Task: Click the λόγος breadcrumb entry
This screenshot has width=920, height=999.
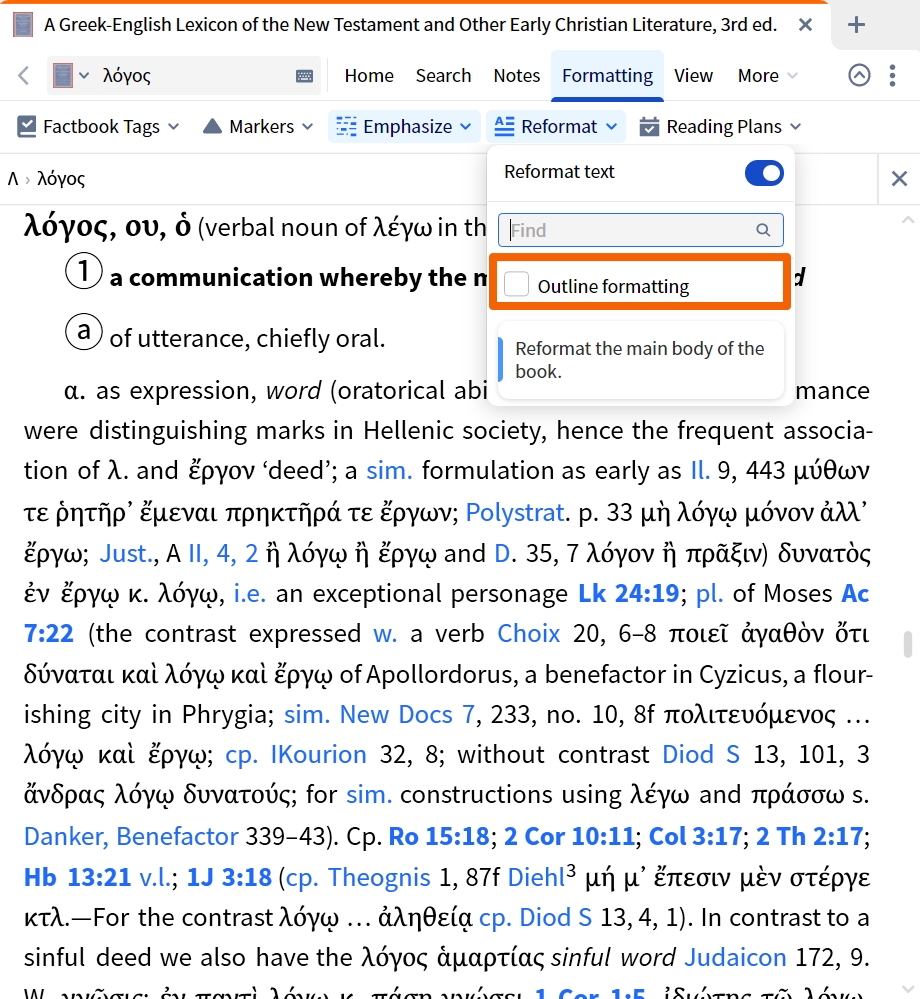Action: (61, 179)
